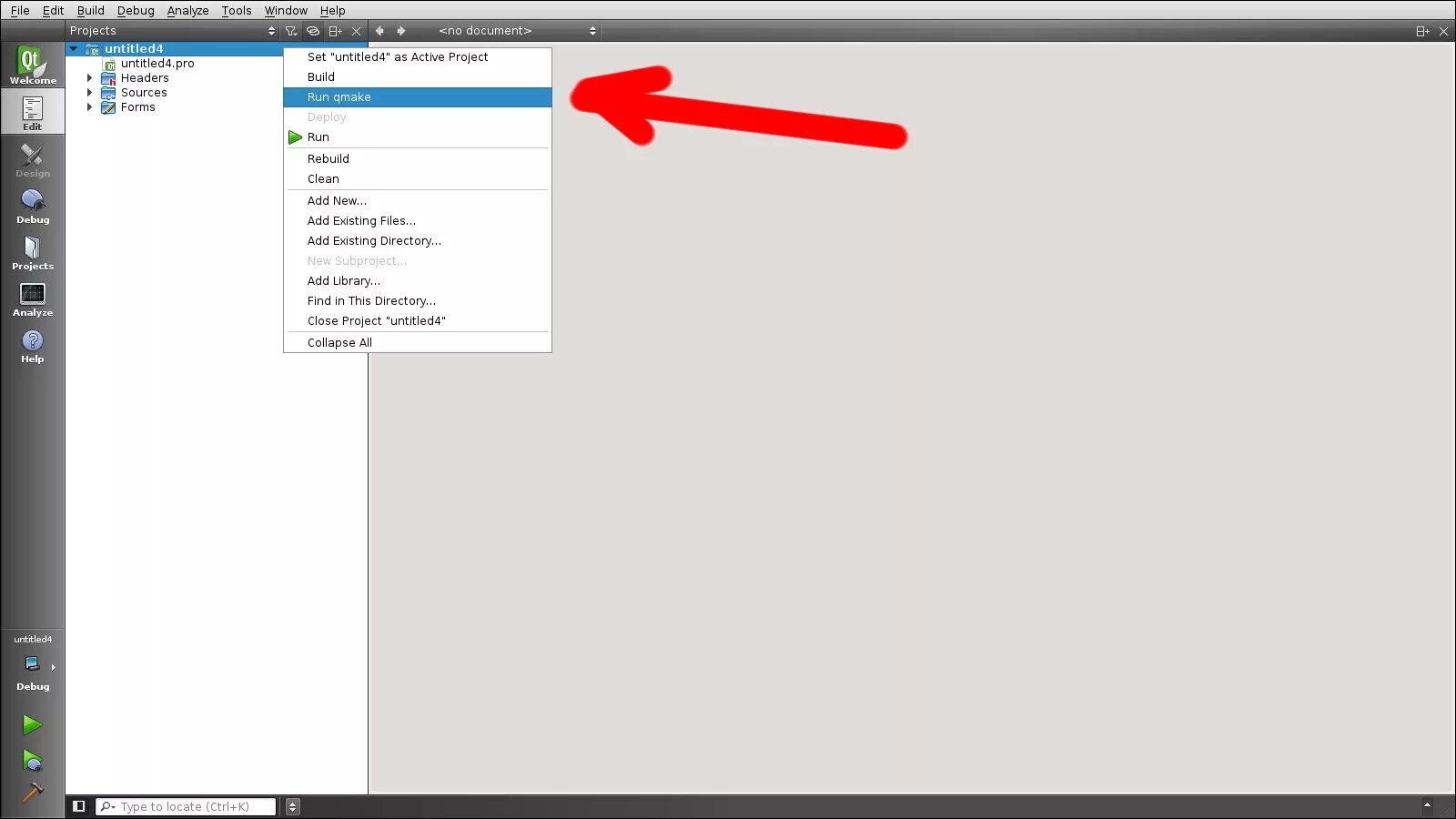
Task: Choose Run qmake from context menu
Action: click(x=418, y=97)
